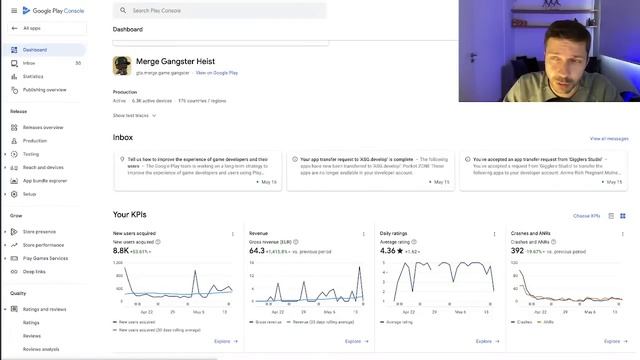Image resolution: width=640 pixels, height=360 pixels.
Task: Click the Inbox sidebar icon
Action: point(14,63)
